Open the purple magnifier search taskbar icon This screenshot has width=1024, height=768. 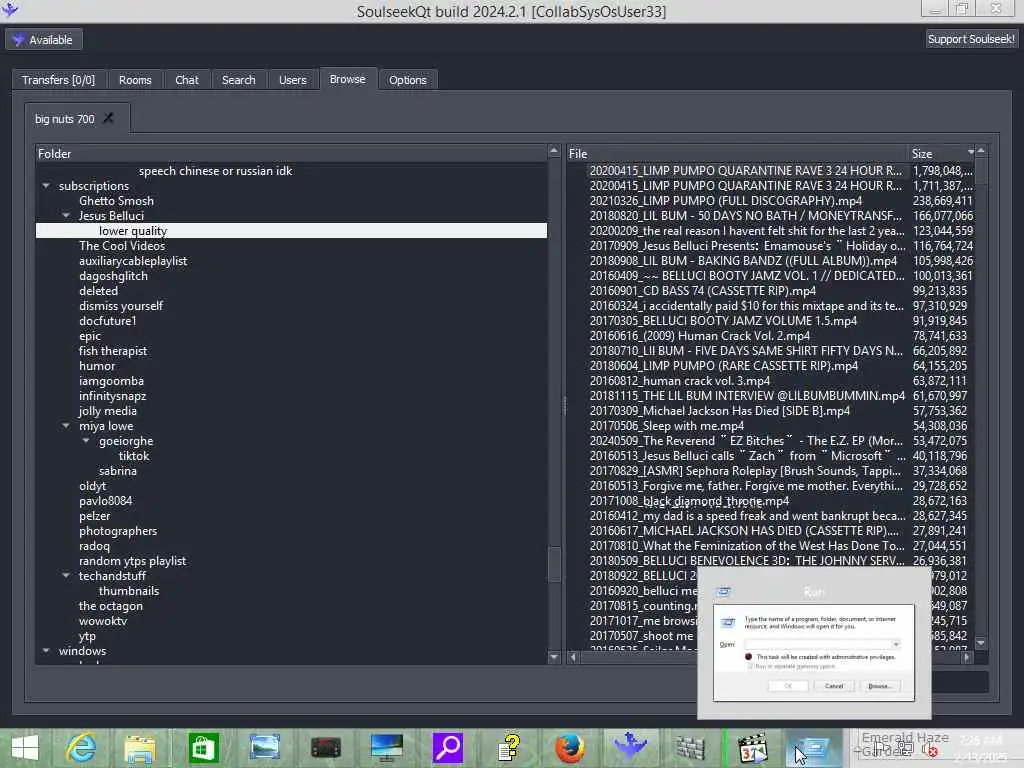click(x=448, y=748)
